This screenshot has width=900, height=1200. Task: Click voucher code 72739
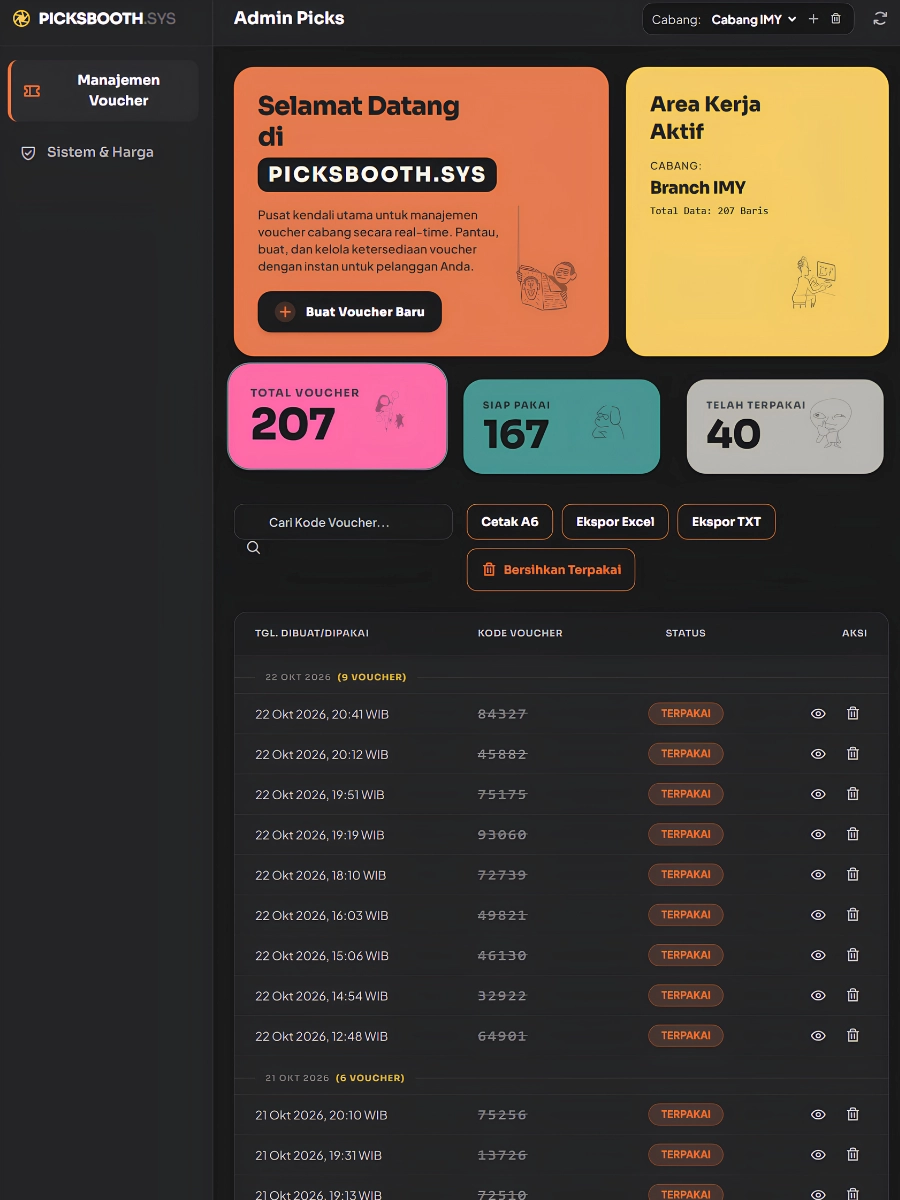[x=502, y=875]
